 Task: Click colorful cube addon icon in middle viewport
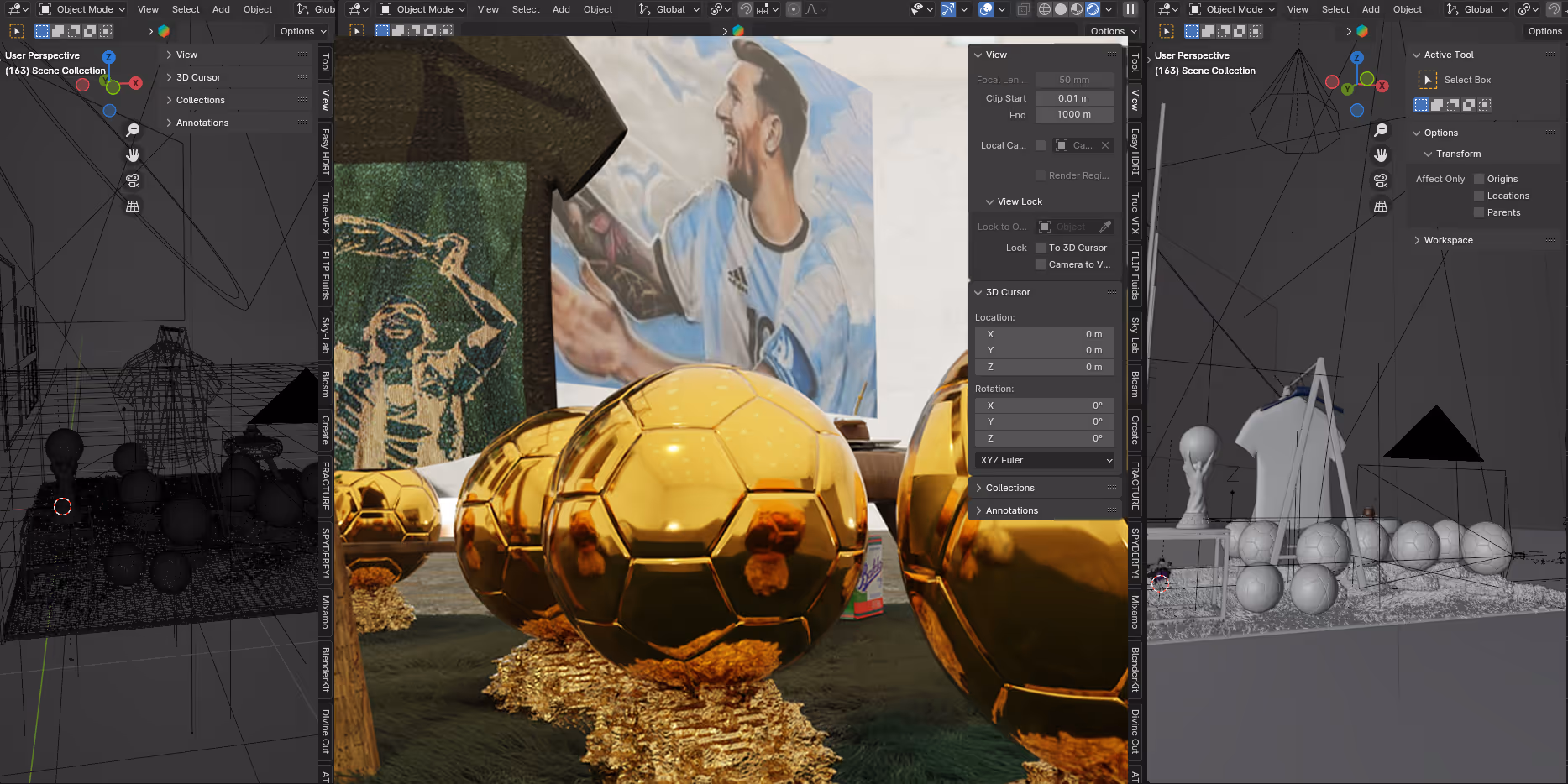pos(738,31)
